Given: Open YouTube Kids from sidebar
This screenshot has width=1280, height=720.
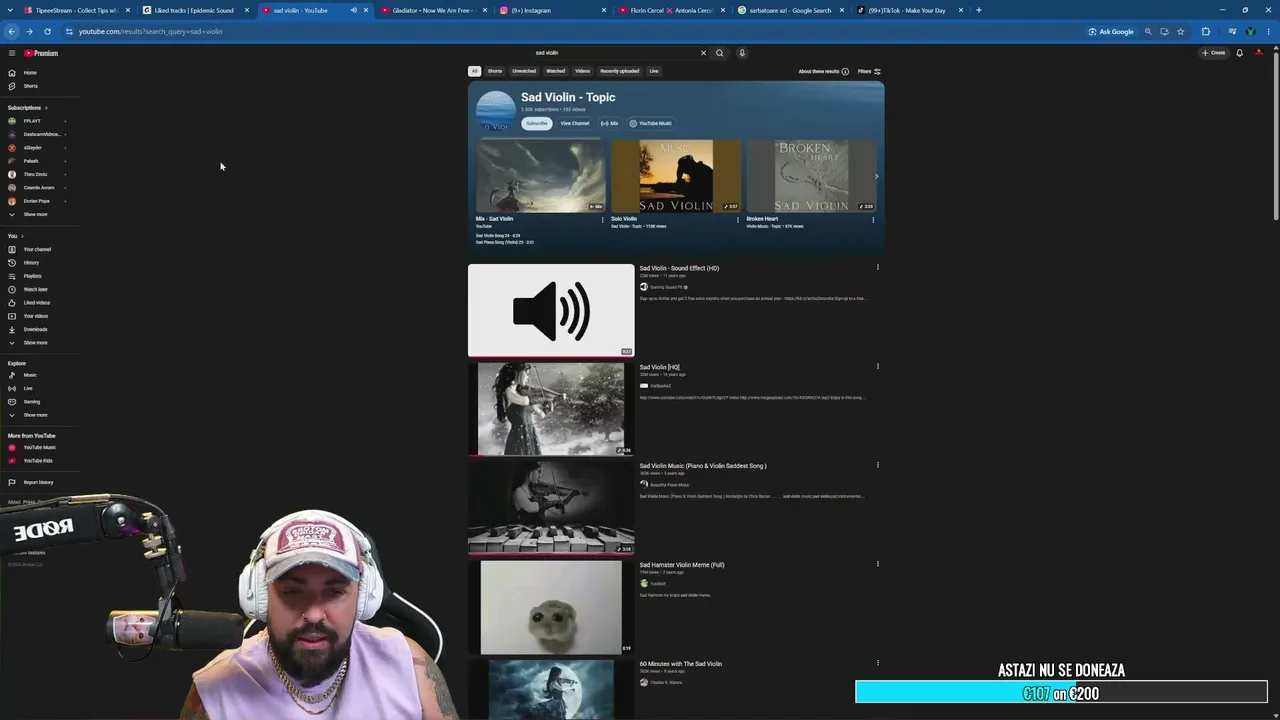Looking at the screenshot, I should click(x=37, y=461).
